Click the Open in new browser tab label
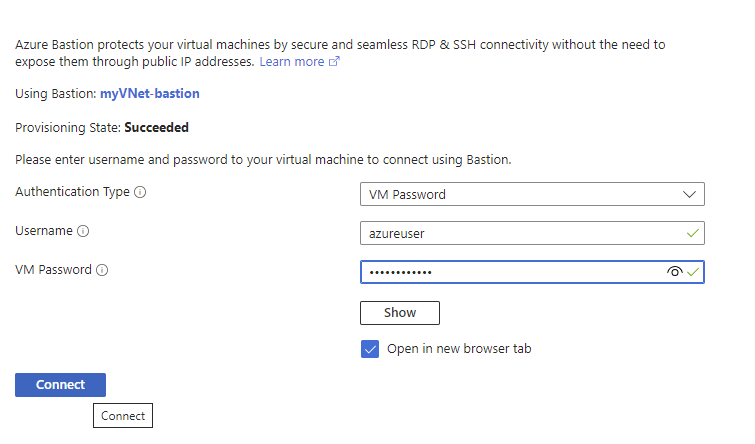The width and height of the screenshot is (755, 444). tap(459, 350)
